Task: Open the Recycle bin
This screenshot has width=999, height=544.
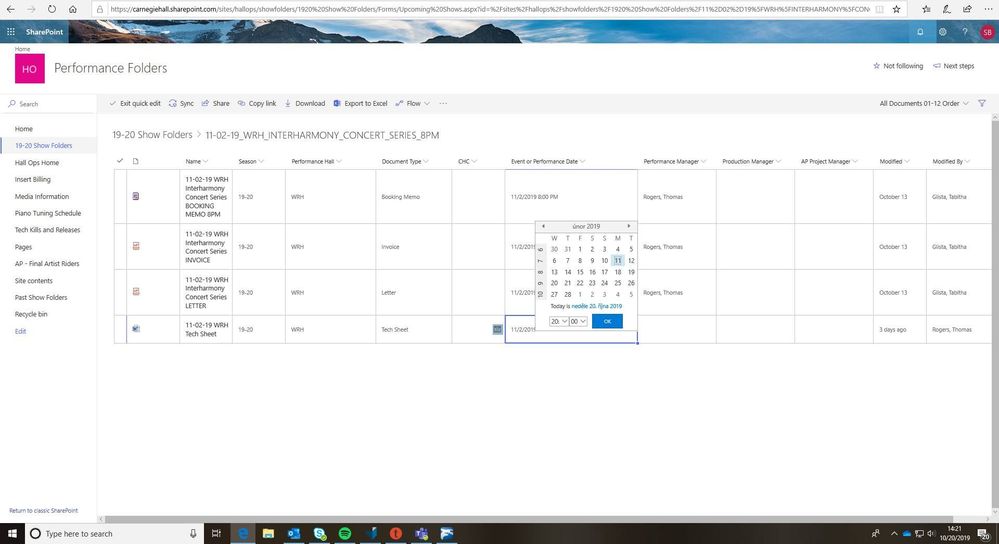Action: pyautogui.click(x=31, y=314)
